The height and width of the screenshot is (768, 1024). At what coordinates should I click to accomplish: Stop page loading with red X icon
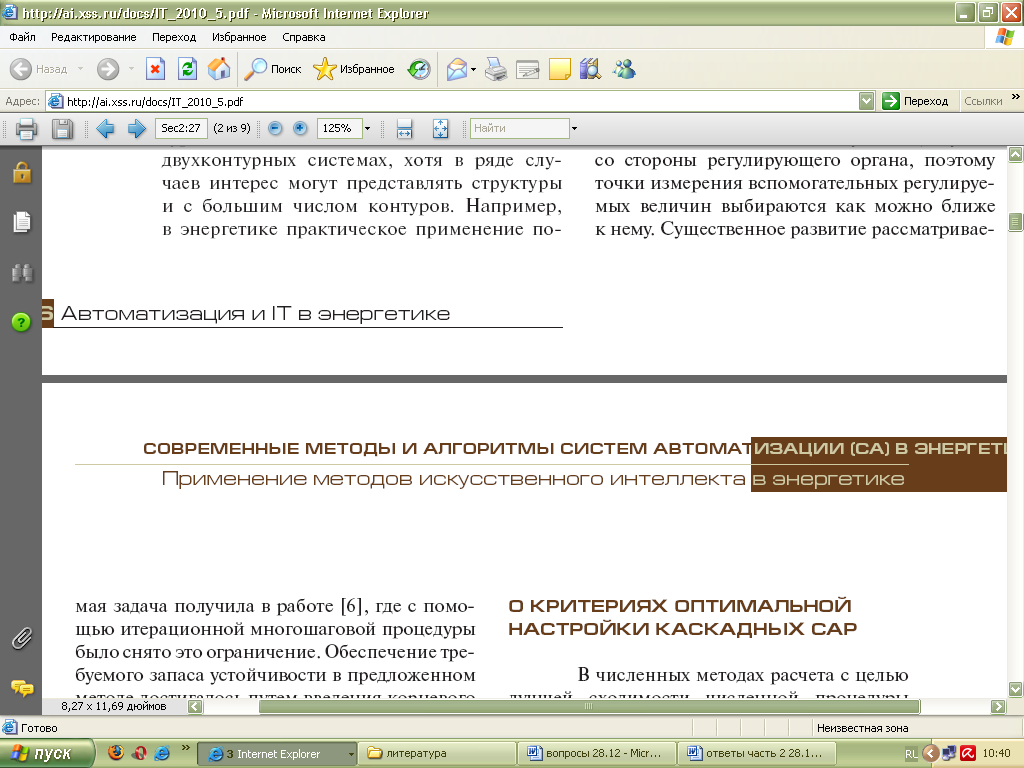155,69
